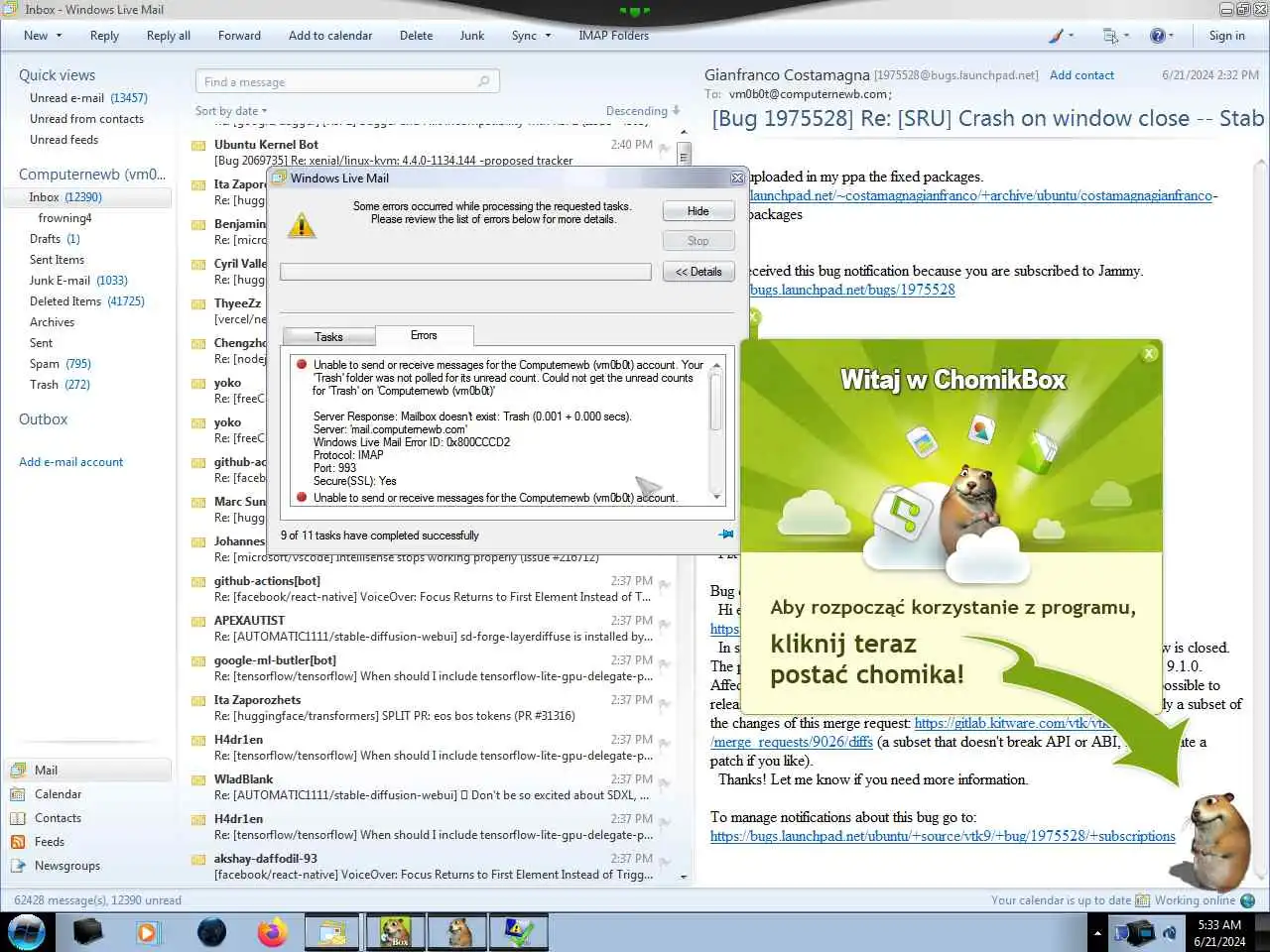Click Add to calendar in toolbar
1270x952 pixels.
(x=330, y=36)
